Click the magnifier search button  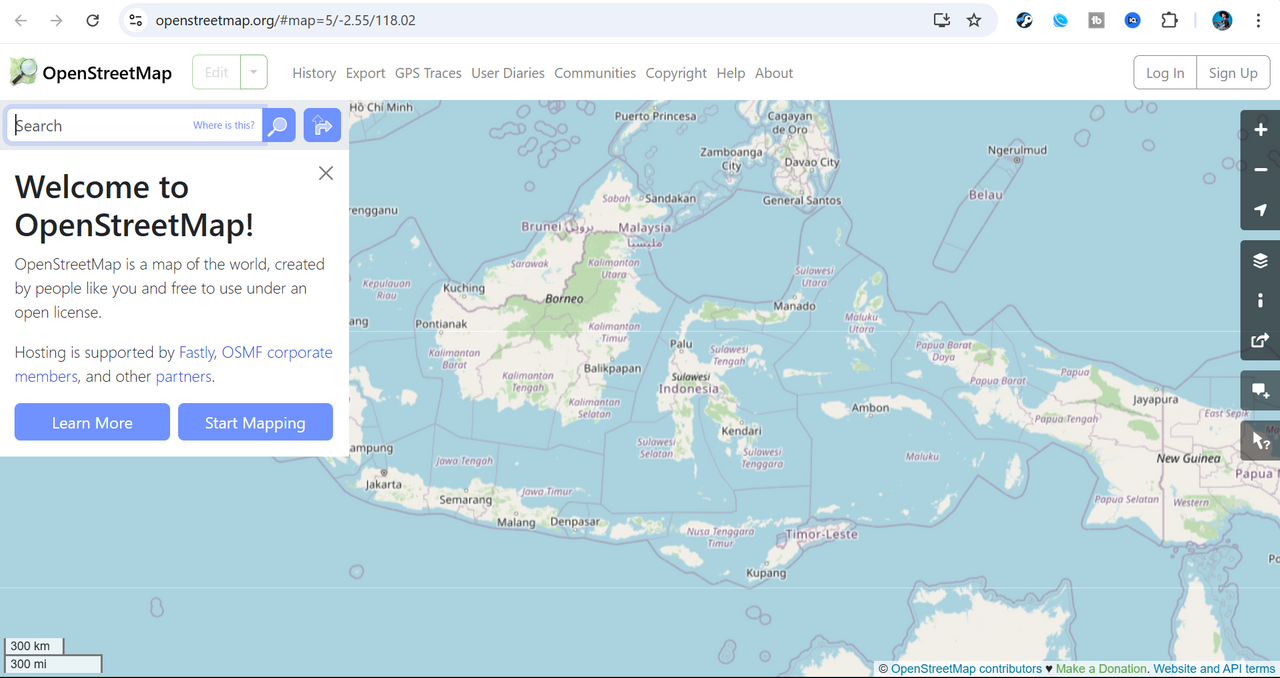tap(279, 126)
